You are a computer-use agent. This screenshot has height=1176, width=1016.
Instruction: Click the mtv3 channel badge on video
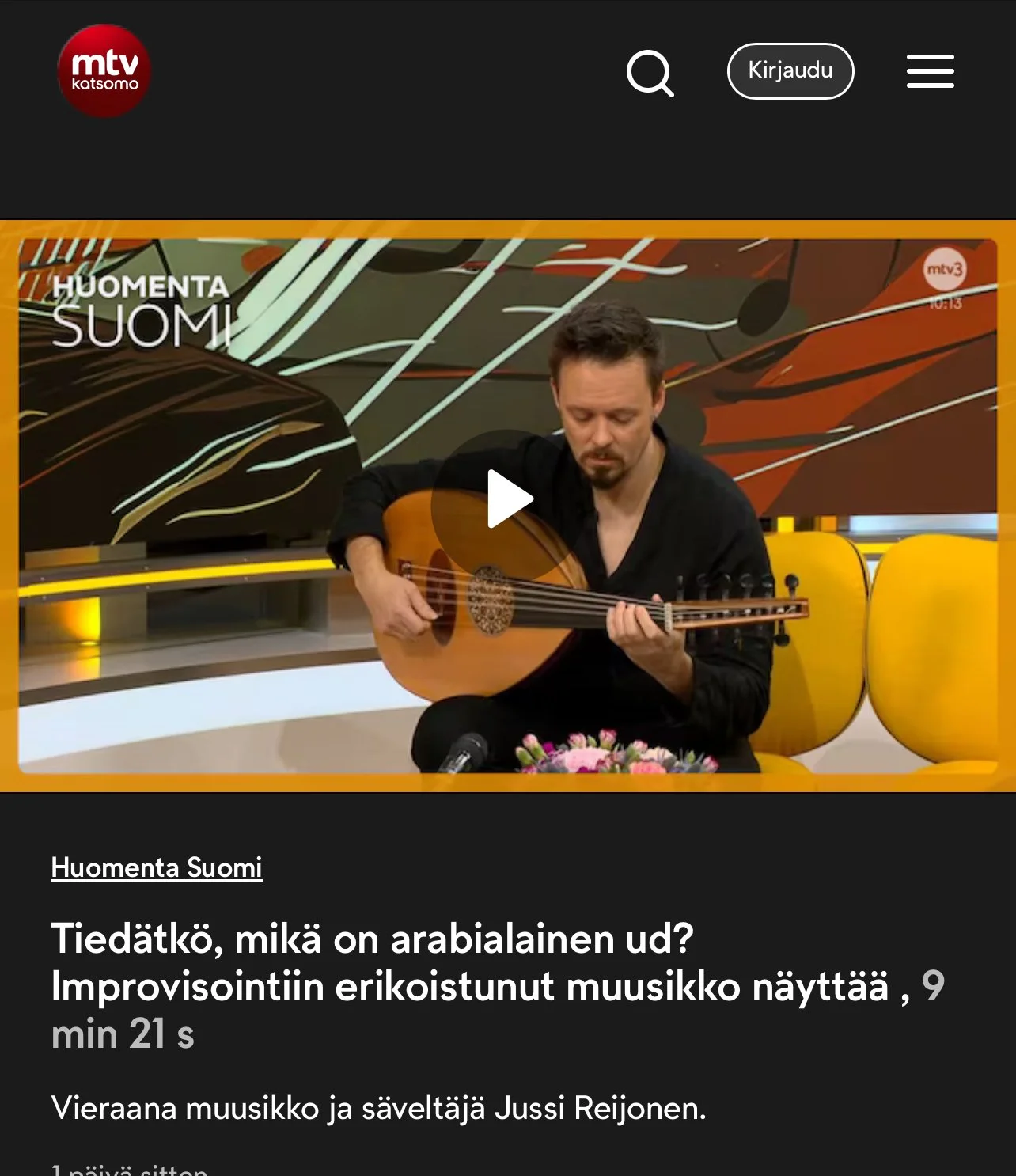945,269
